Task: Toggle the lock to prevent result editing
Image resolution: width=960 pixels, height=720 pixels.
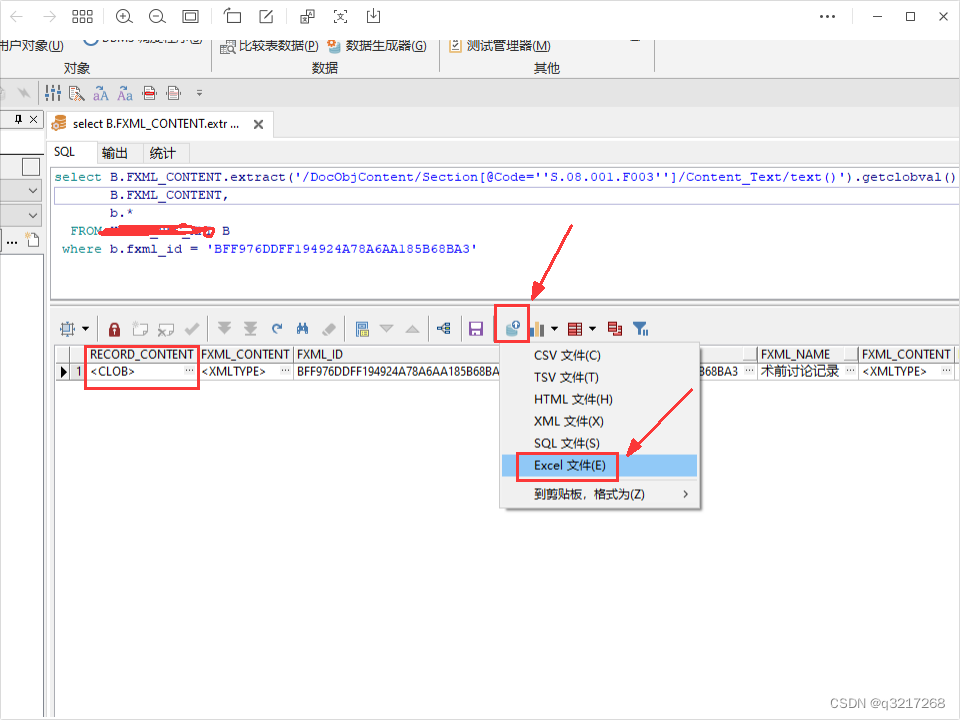Action: click(x=114, y=328)
